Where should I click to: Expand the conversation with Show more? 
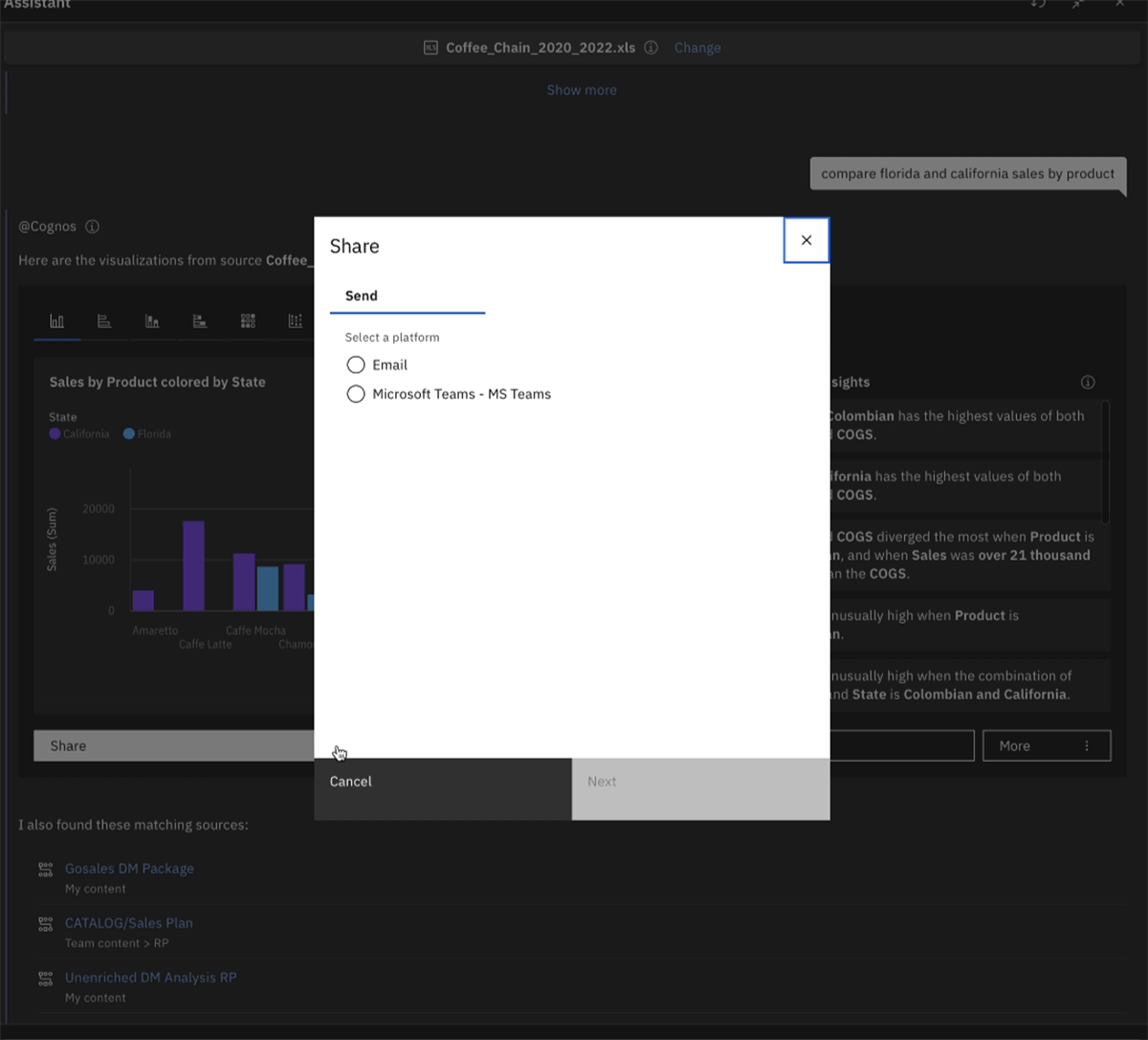pos(582,89)
